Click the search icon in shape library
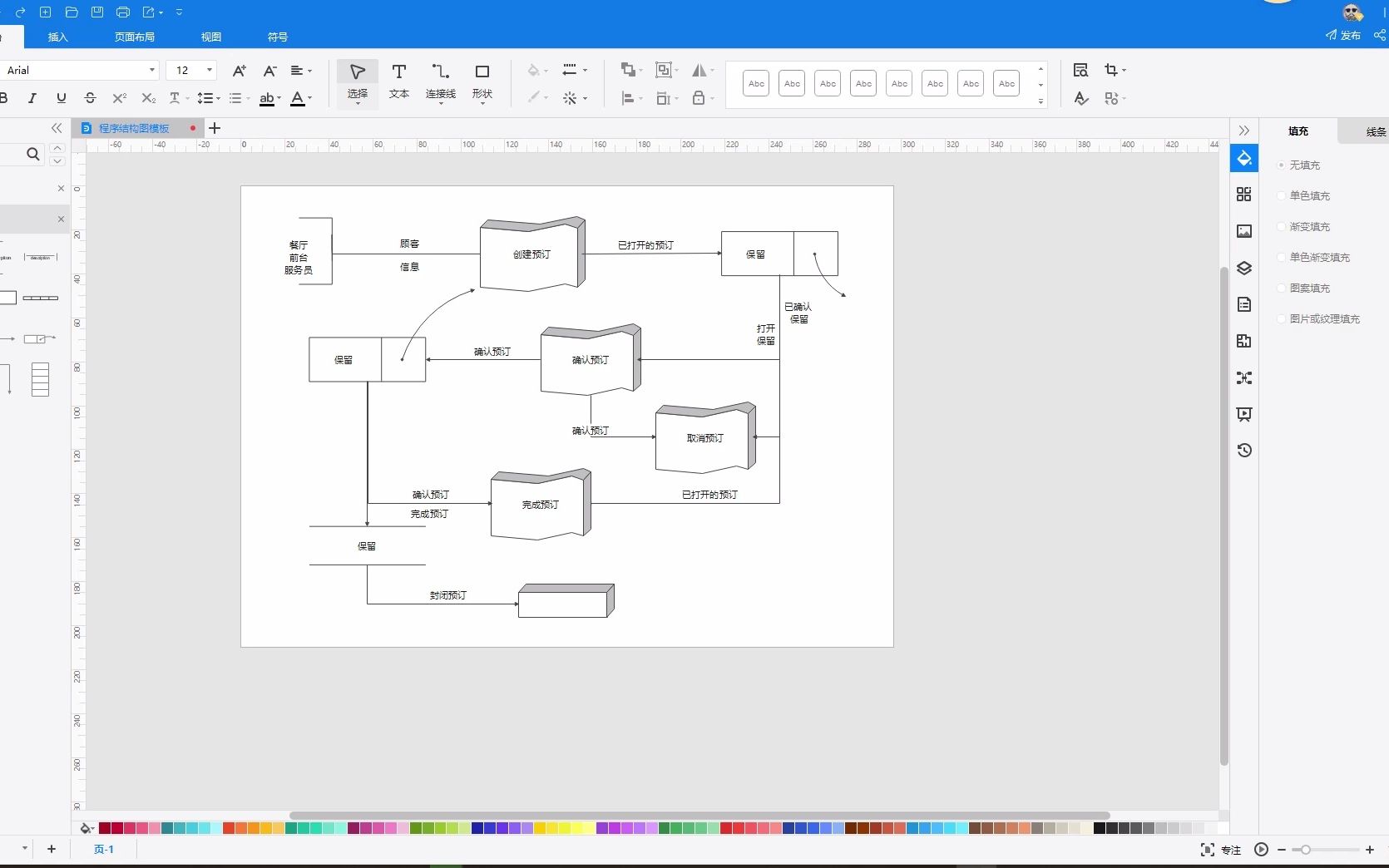The image size is (1389, 868). (x=33, y=154)
